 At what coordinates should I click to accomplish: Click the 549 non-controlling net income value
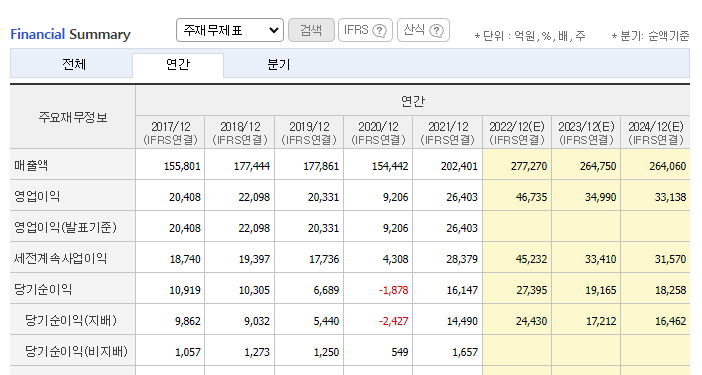[x=400, y=352]
